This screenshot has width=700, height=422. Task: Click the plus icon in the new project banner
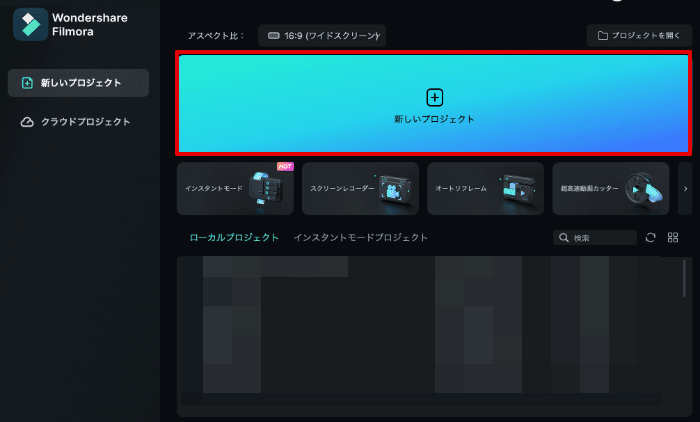point(434,97)
